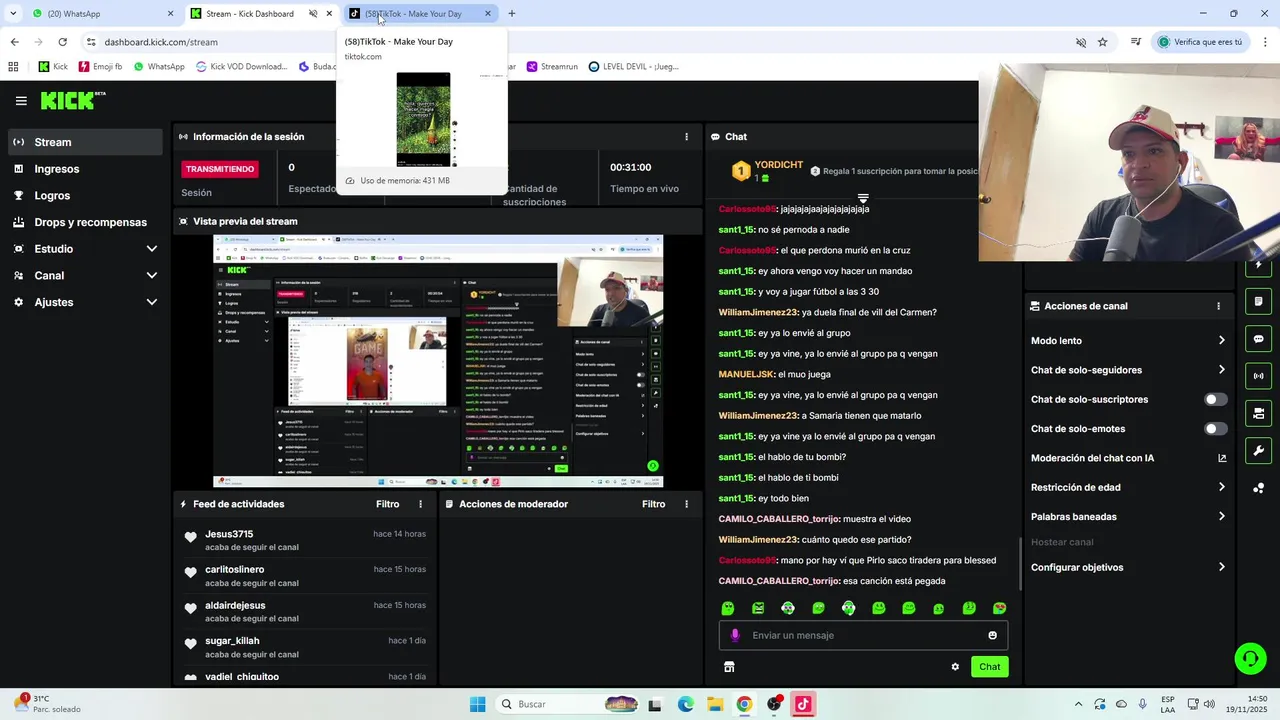Open the Windows Start menu
Screen dimensions: 1280x720
pyautogui.click(x=477, y=704)
